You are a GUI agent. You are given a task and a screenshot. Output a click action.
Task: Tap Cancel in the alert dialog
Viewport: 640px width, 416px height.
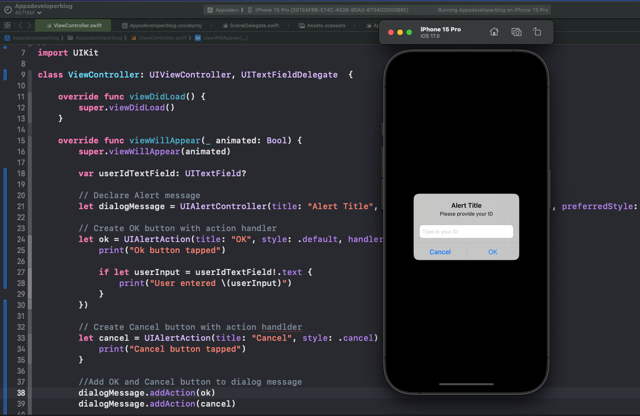point(440,252)
